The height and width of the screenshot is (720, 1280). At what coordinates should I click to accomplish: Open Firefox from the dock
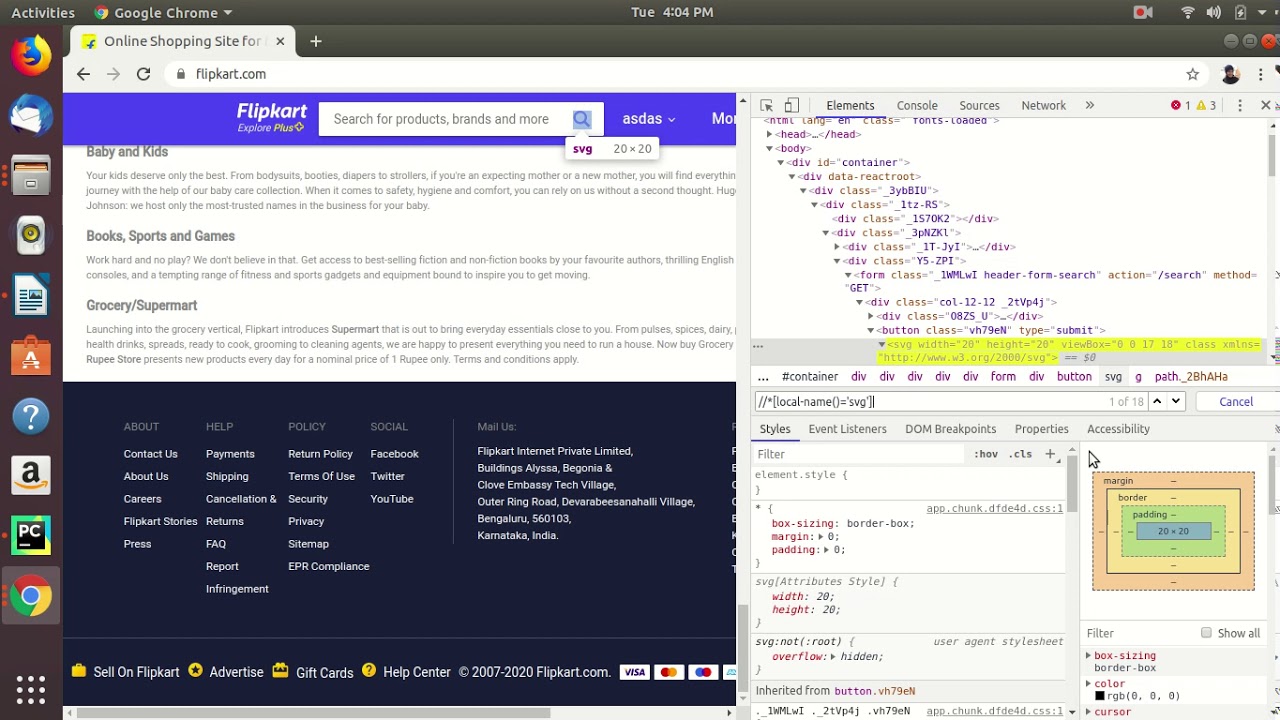click(31, 54)
